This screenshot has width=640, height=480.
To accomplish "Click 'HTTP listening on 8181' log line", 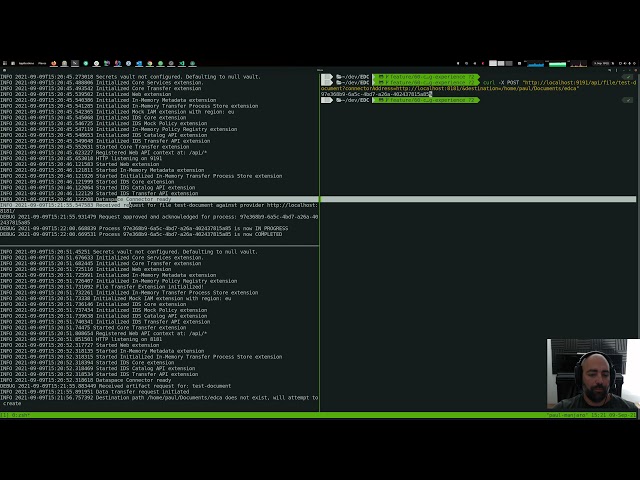I will click(81, 339).
